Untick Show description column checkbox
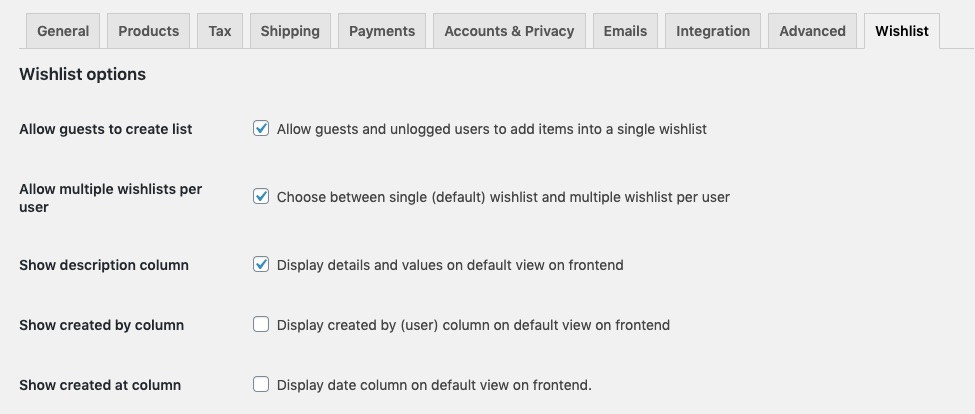 261,265
